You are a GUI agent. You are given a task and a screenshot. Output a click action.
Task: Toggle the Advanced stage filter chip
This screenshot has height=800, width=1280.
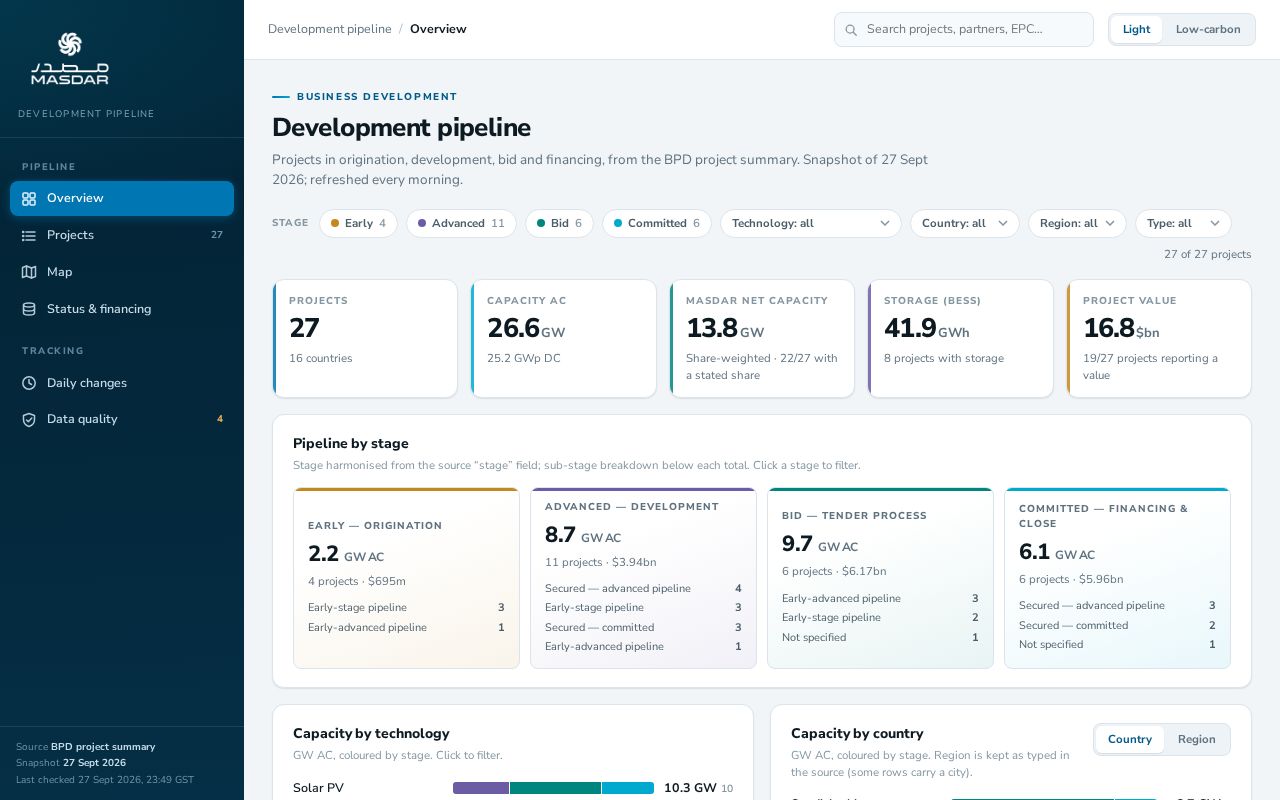[461, 223]
